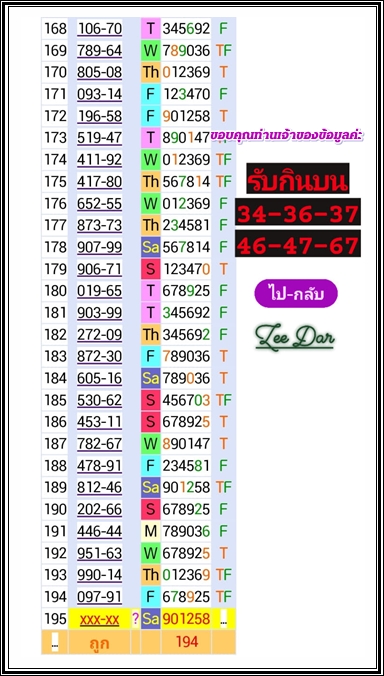Select row number 180

pyautogui.click(x=56, y=291)
